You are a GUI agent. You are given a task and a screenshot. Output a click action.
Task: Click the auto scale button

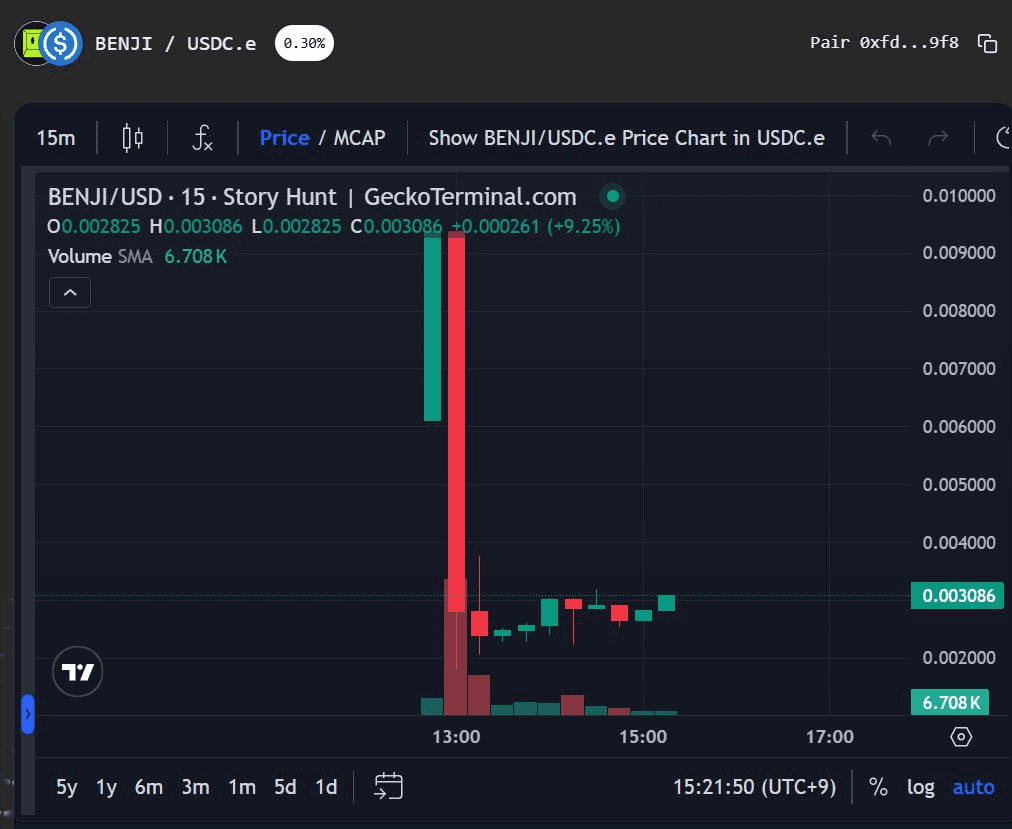click(x=973, y=787)
